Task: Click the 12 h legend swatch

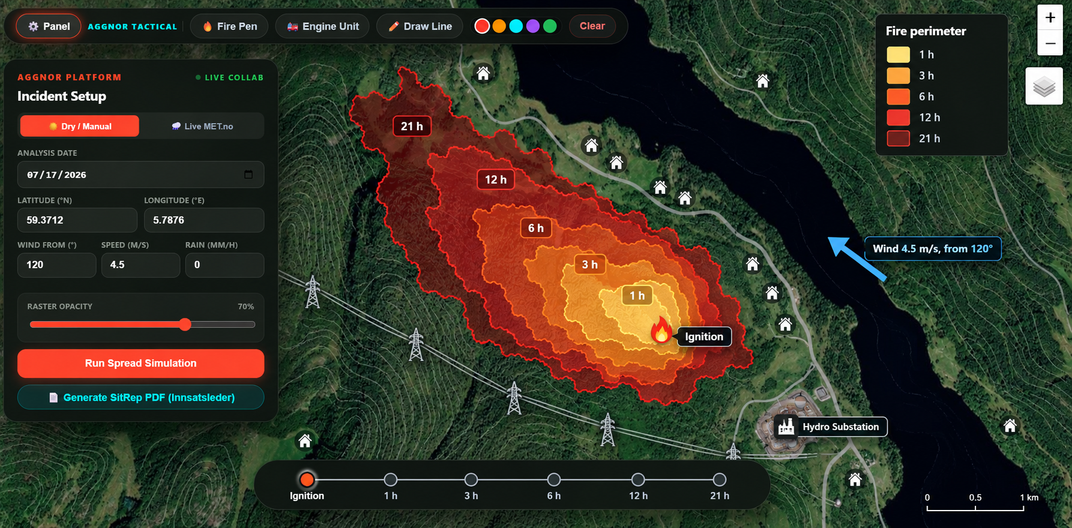Action: (898, 118)
